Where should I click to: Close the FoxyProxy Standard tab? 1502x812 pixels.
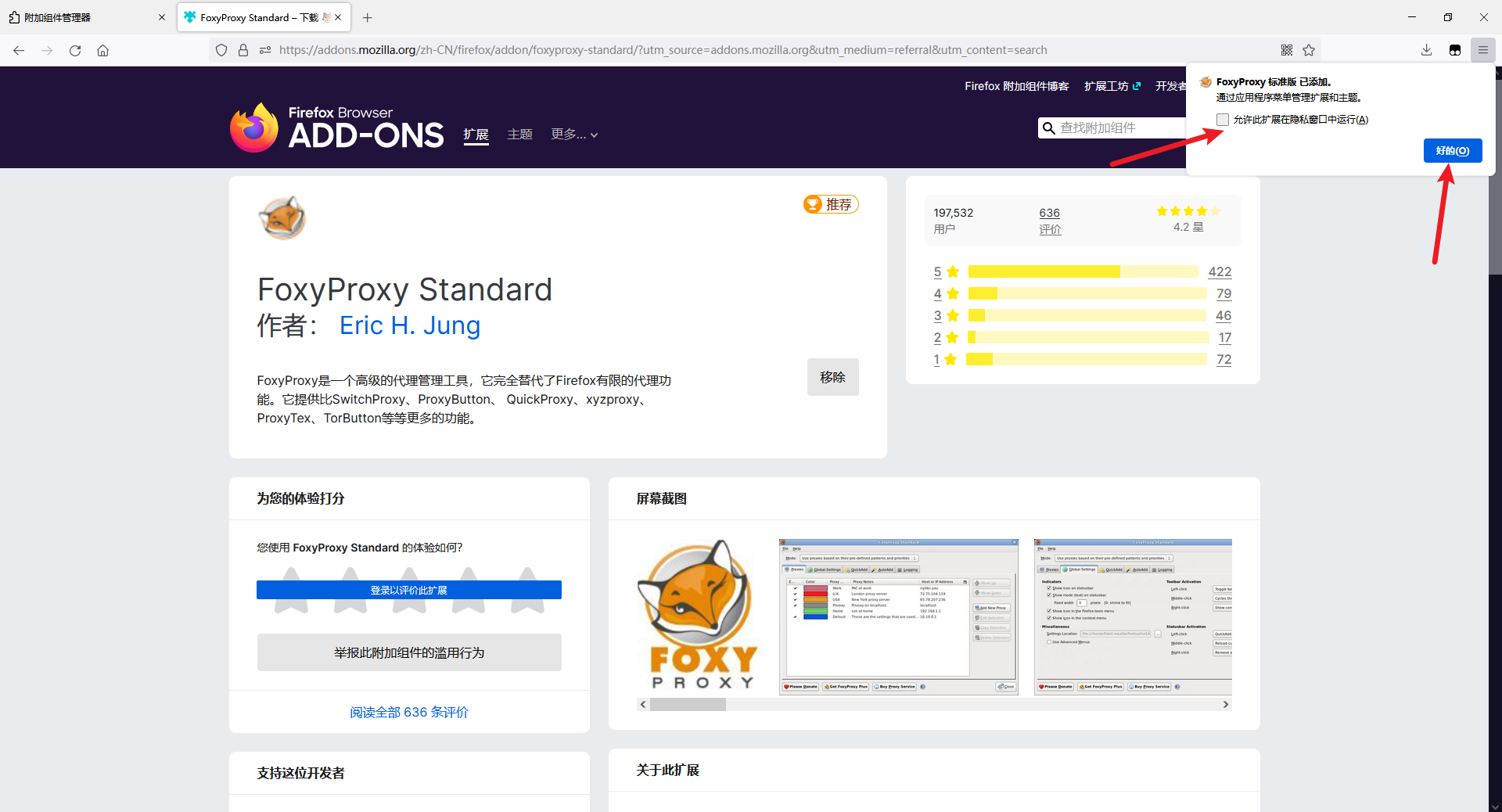(338, 17)
